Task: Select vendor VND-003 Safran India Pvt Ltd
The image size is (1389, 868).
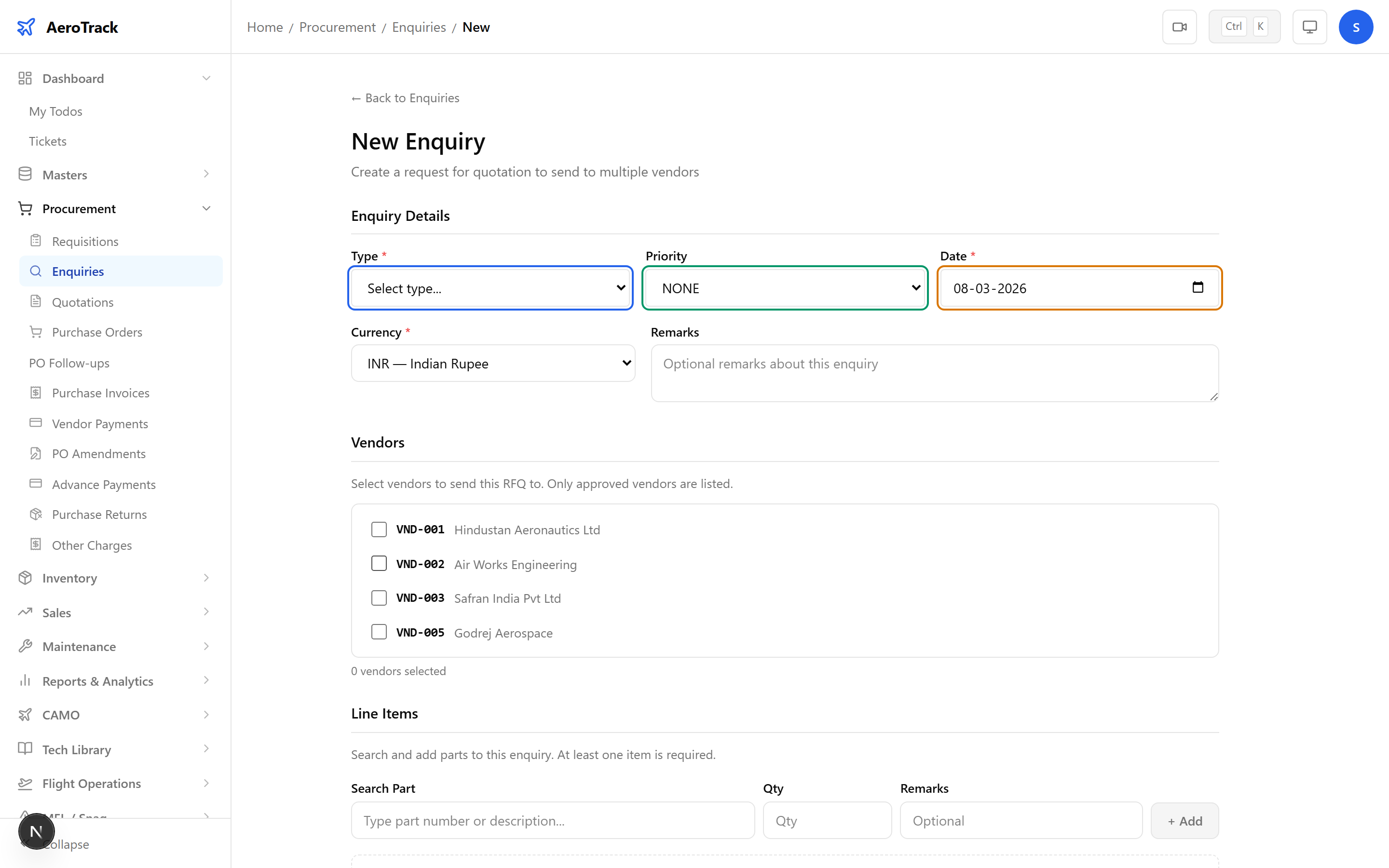Action: tap(379, 597)
